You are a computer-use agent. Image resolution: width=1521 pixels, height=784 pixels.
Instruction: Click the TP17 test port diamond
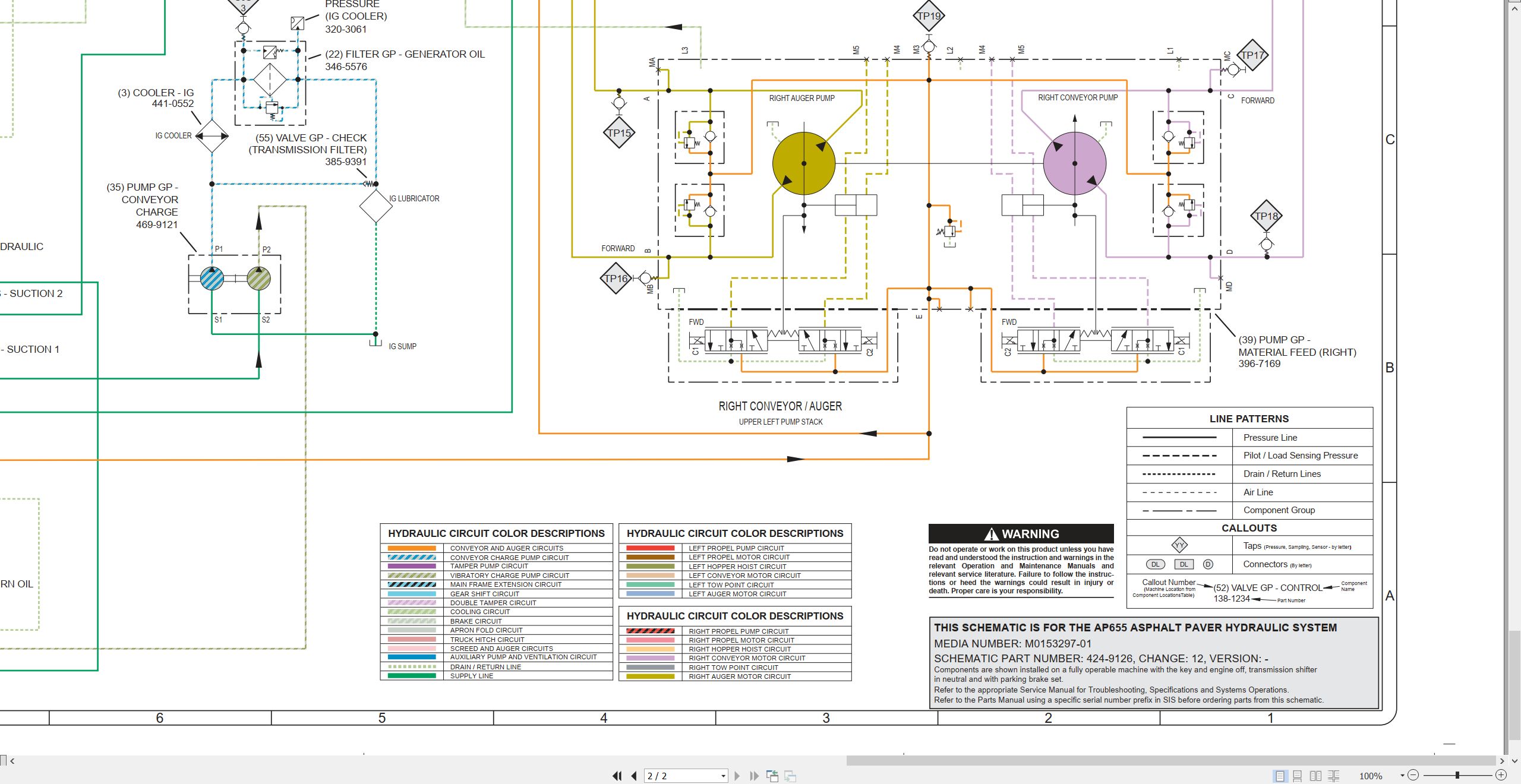(x=1252, y=55)
